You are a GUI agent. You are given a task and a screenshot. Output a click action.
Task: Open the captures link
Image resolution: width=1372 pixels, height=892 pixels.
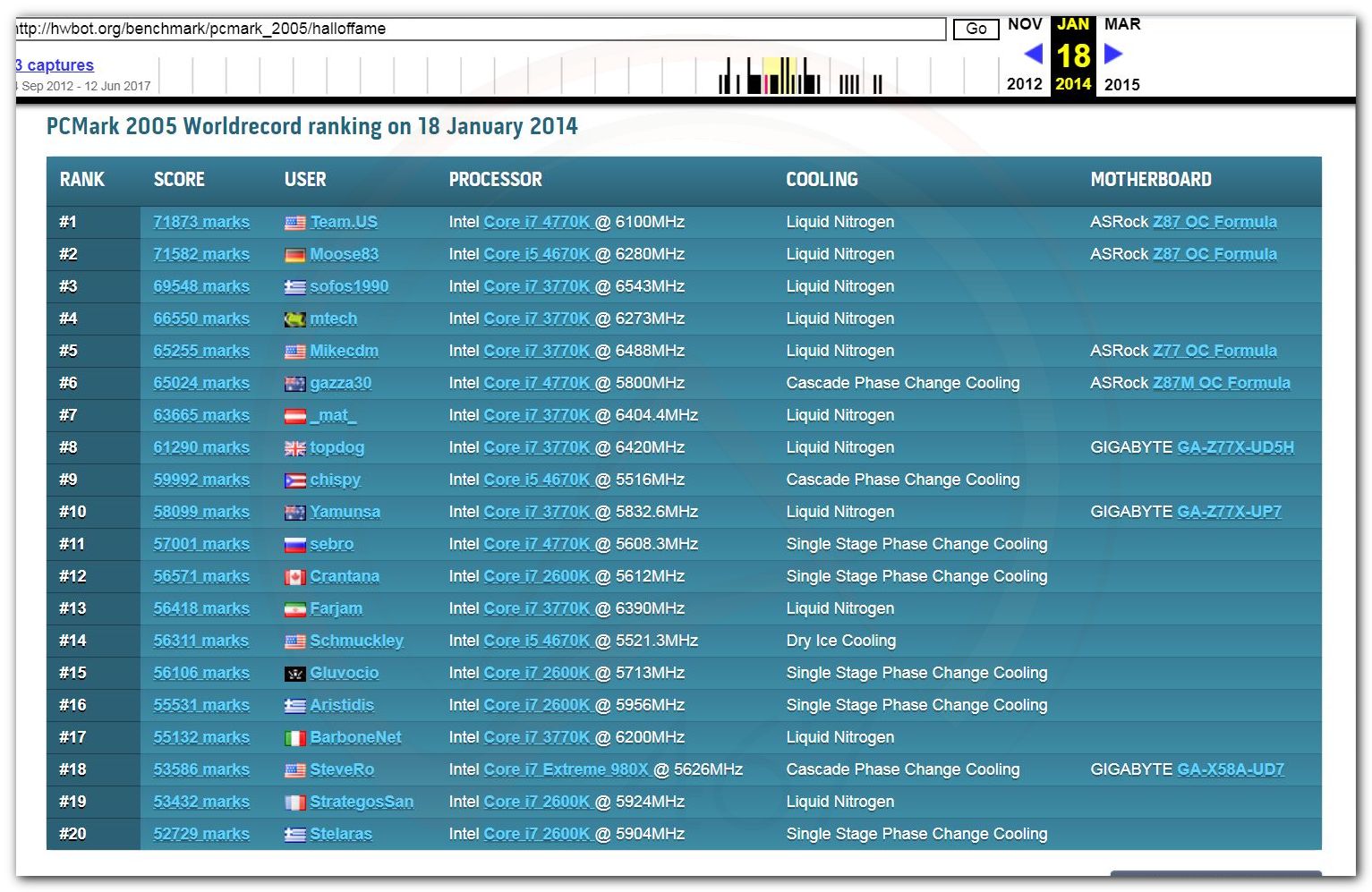tap(55, 65)
